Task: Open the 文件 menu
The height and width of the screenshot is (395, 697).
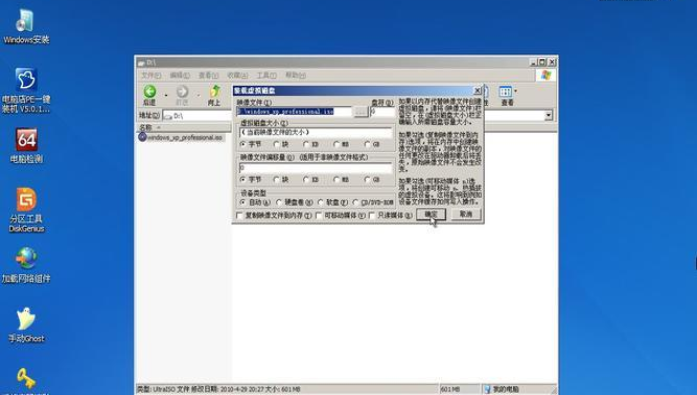Action: 151,75
